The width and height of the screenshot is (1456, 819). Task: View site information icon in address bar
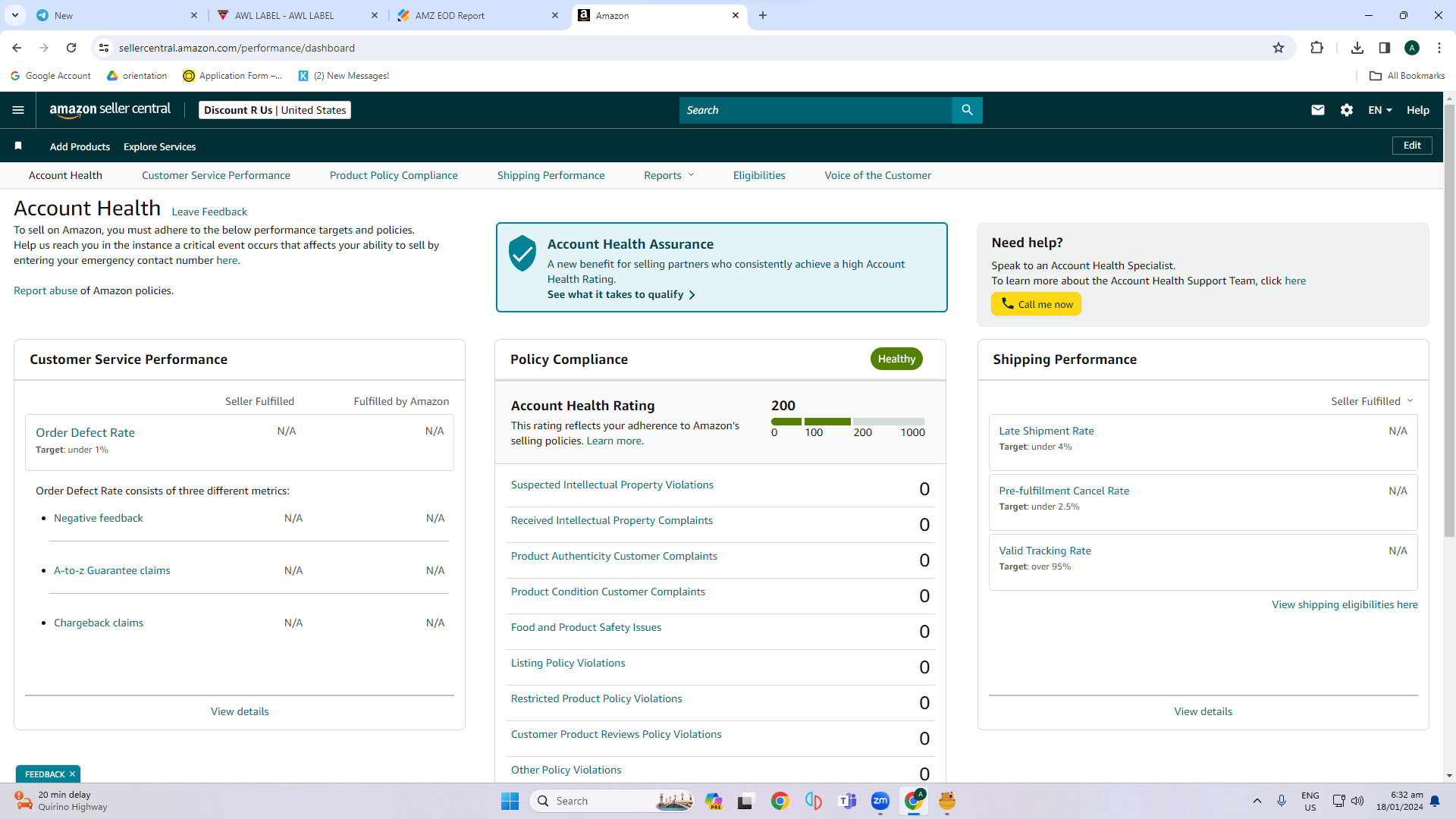pos(104,48)
